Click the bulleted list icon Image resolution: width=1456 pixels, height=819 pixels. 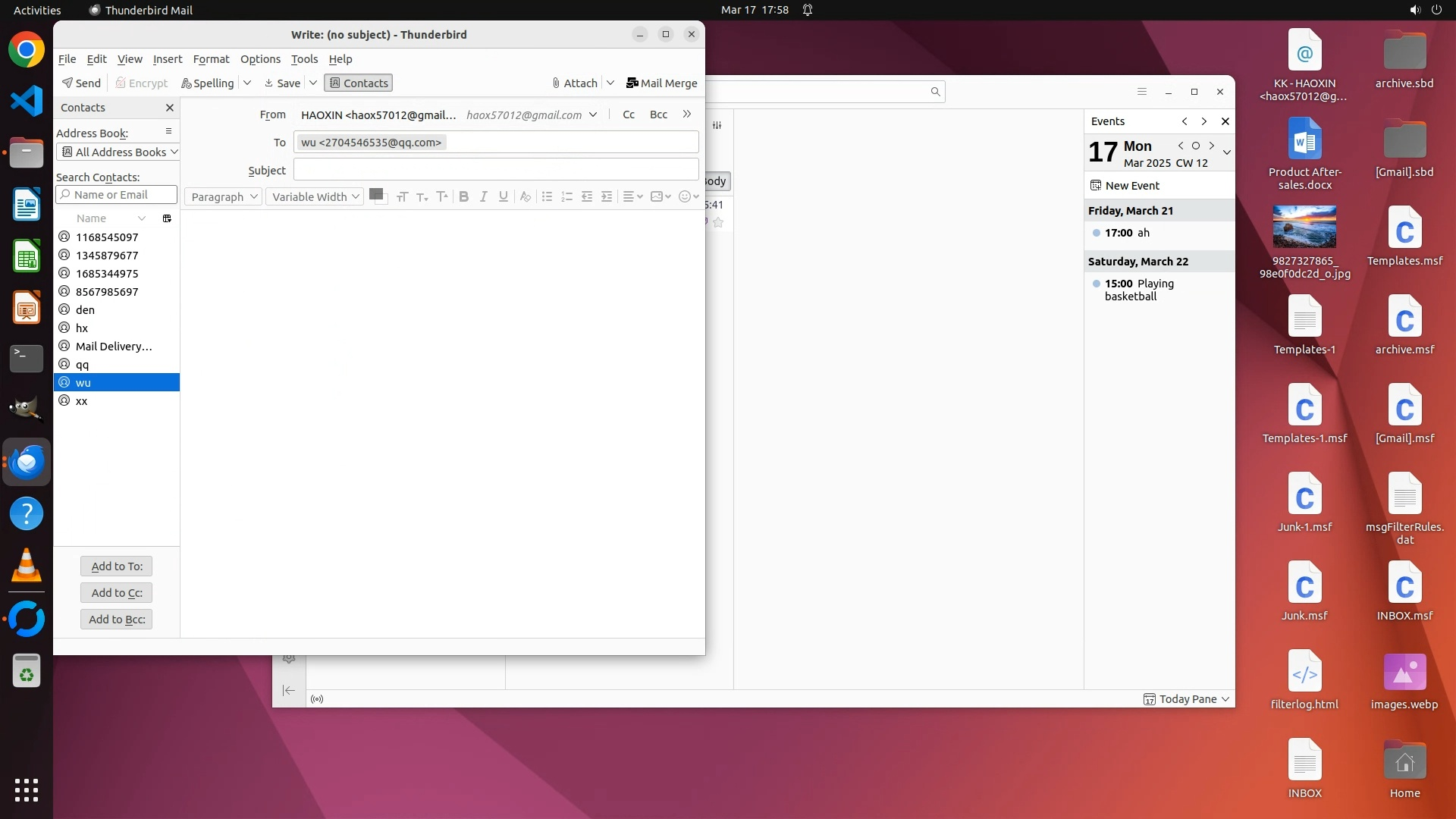coord(547,196)
